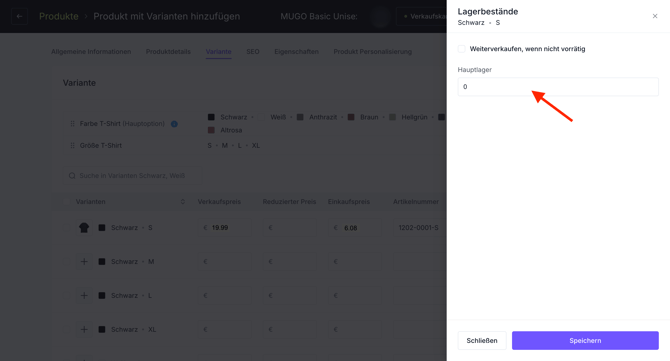Click the Braun color swatch
The width and height of the screenshot is (670, 361).
[x=351, y=117]
